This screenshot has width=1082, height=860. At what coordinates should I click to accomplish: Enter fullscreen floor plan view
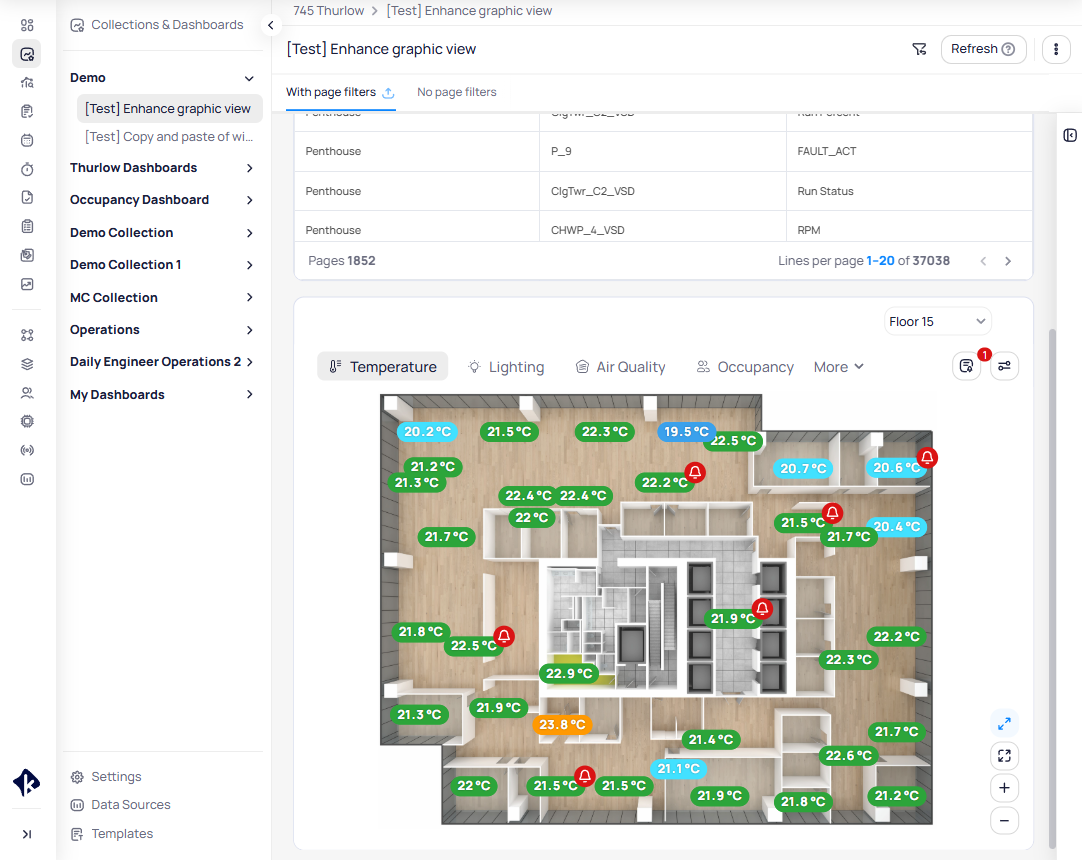click(1004, 756)
